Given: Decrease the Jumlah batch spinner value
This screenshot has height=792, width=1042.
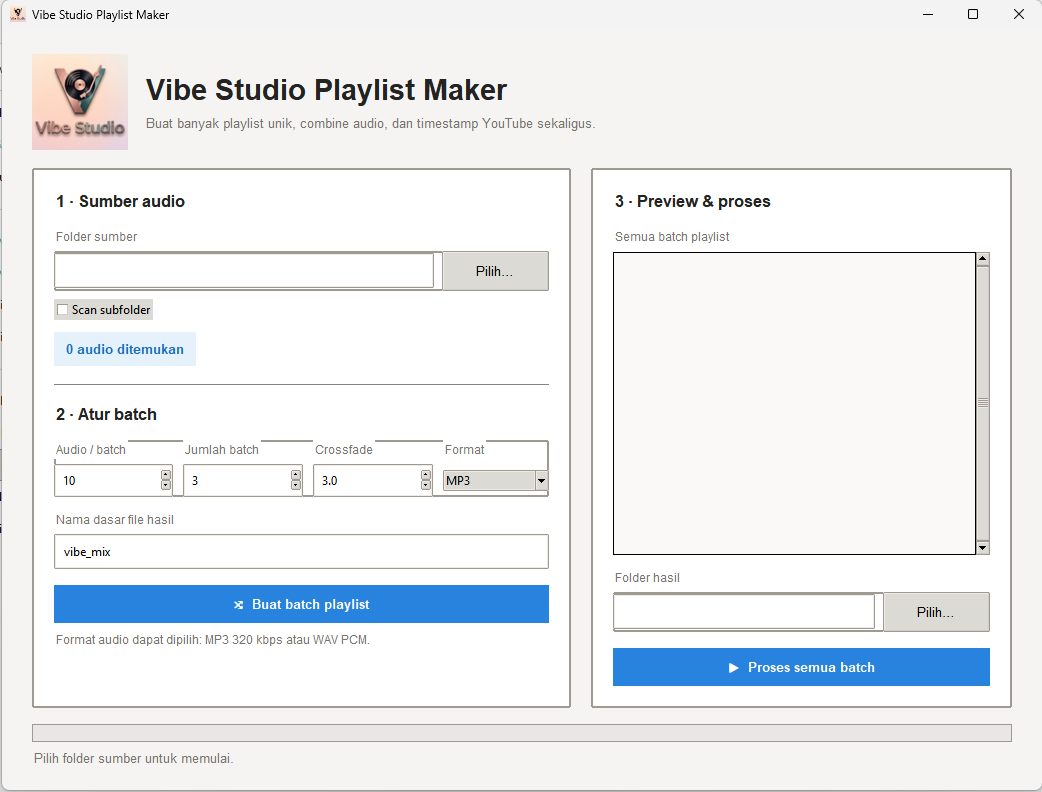Looking at the screenshot, I should 296,485.
